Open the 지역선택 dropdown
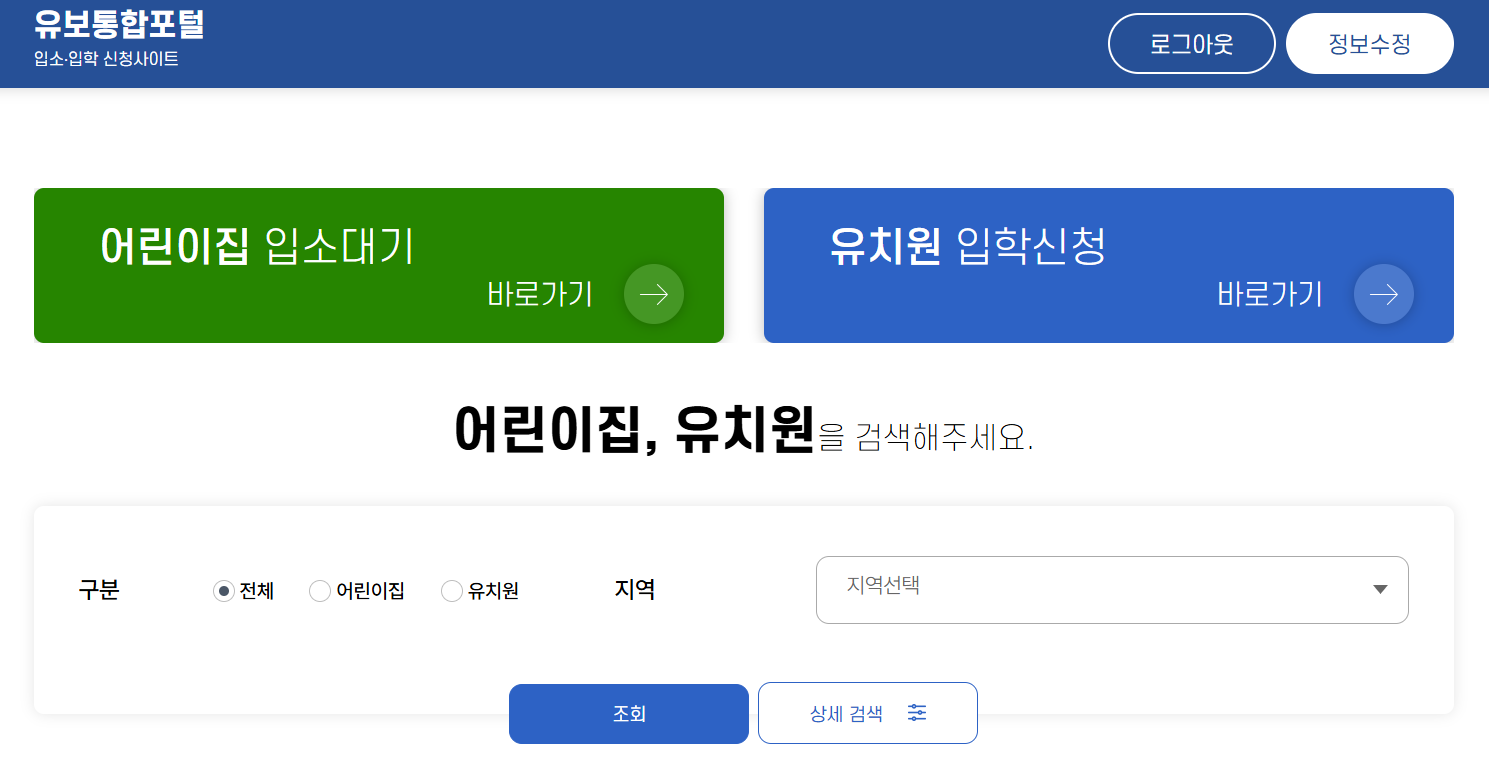 pyautogui.click(x=1112, y=590)
